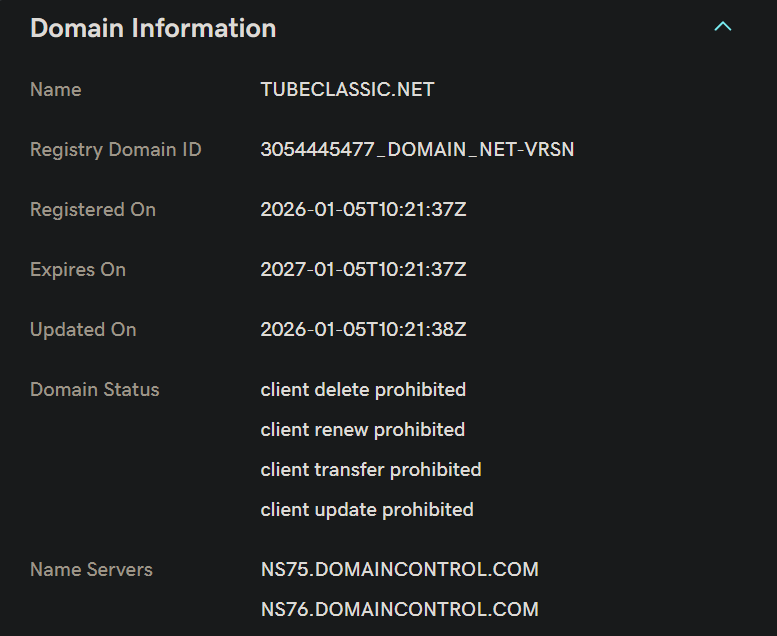The image size is (777, 636).
Task: Click client renew prohibited status
Action: pos(363,430)
